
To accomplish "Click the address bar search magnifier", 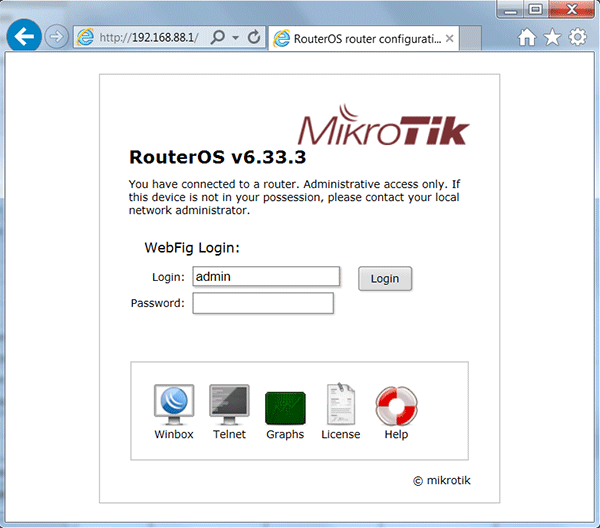I will point(218,37).
